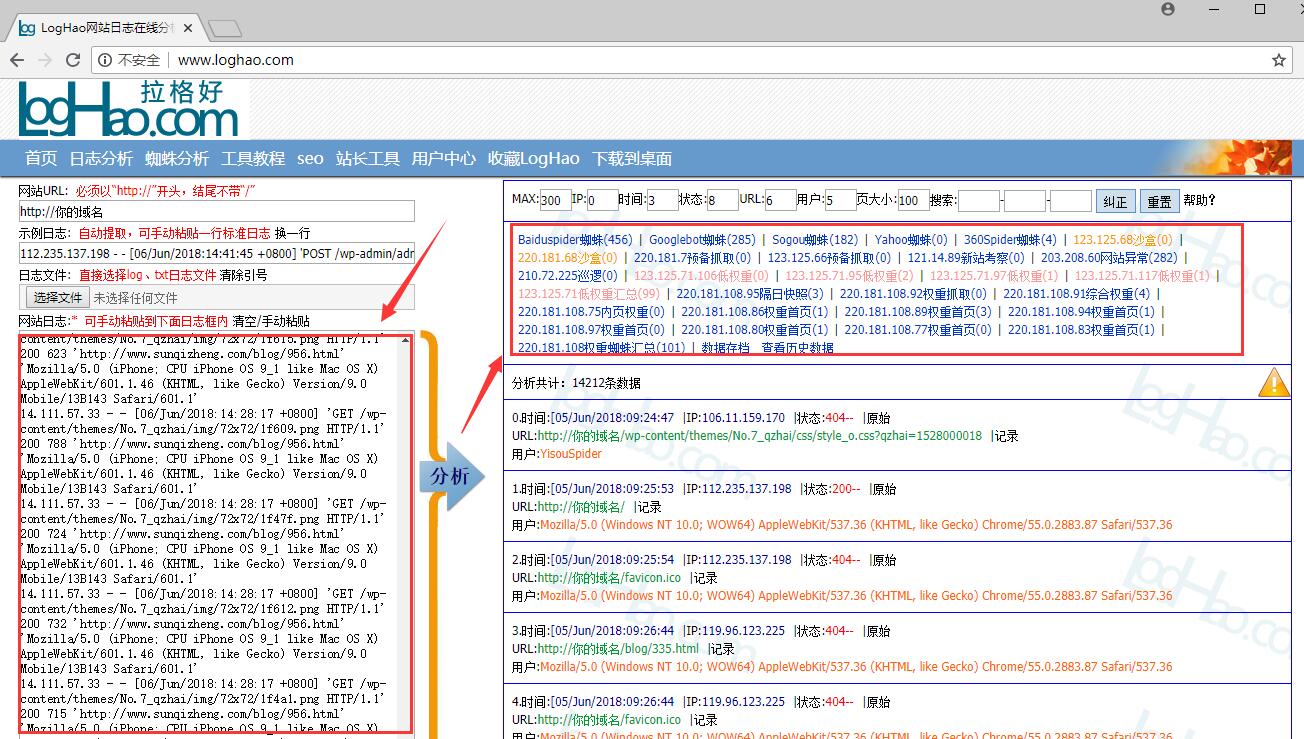Click inside the 网站日志 log textarea

click(x=208, y=535)
